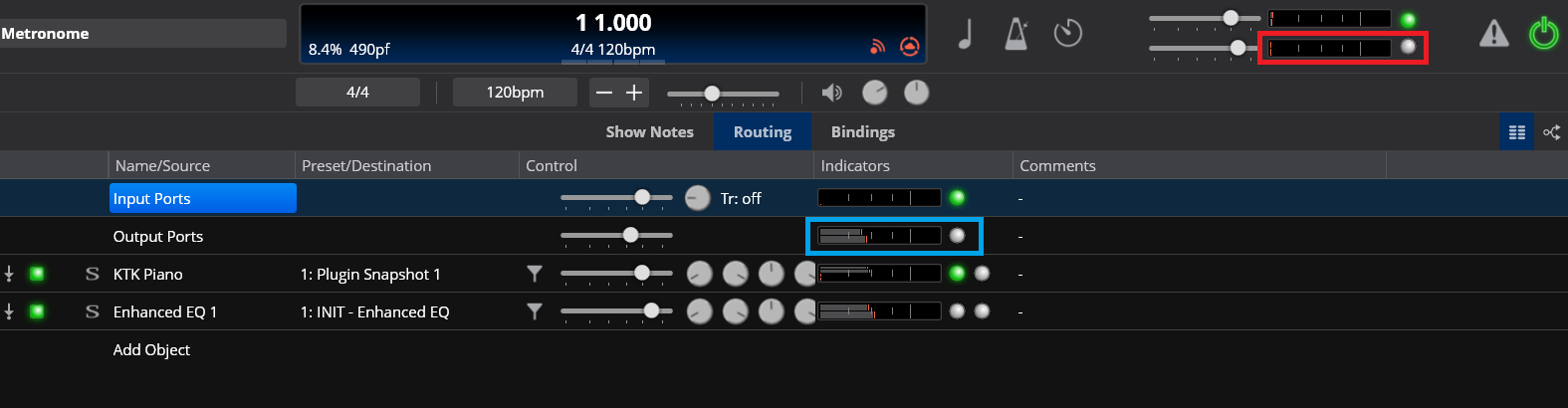Image resolution: width=1568 pixels, height=408 pixels.
Task: Click the orange network broadcast icon
Action: click(x=877, y=47)
